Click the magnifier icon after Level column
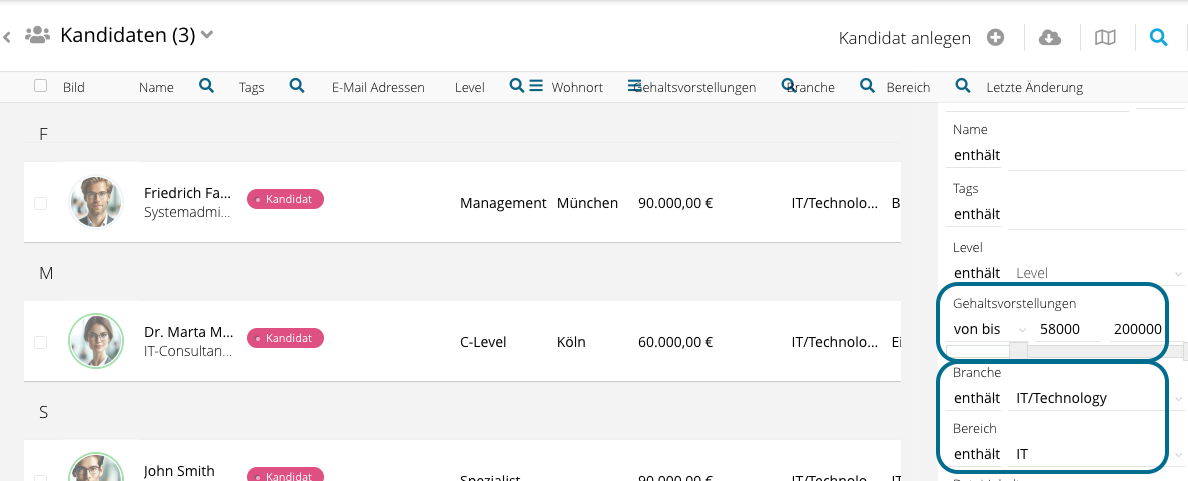 click(517, 86)
